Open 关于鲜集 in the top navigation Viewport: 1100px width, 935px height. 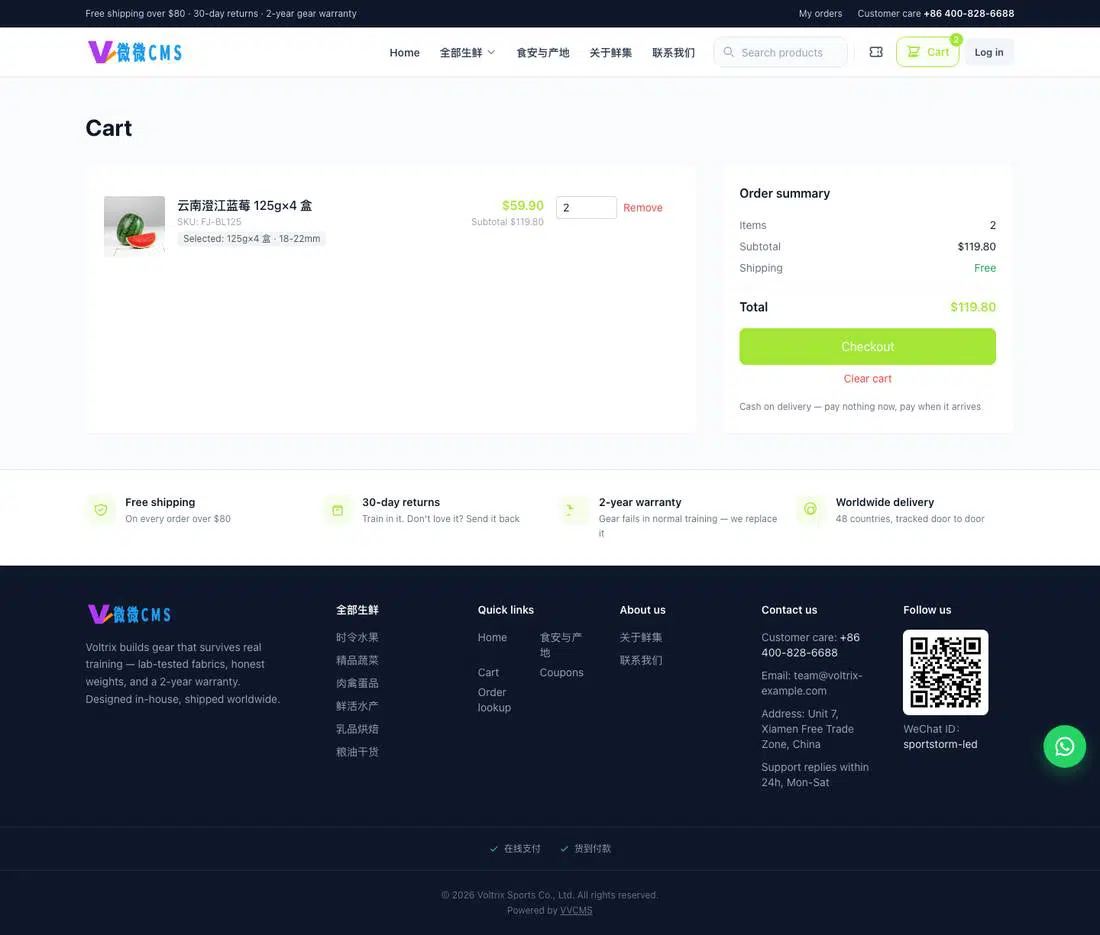point(610,53)
